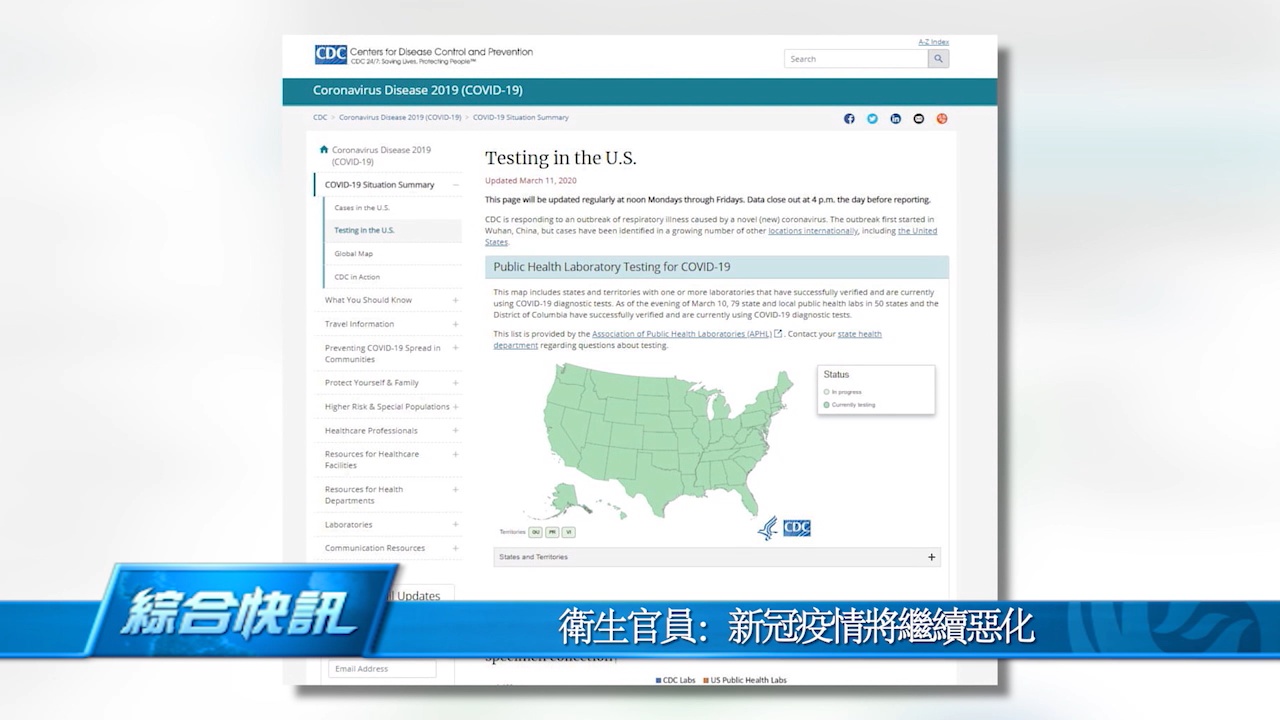Open the syndicate icon beside the email icon
This screenshot has height=720, width=1280.
click(941, 118)
